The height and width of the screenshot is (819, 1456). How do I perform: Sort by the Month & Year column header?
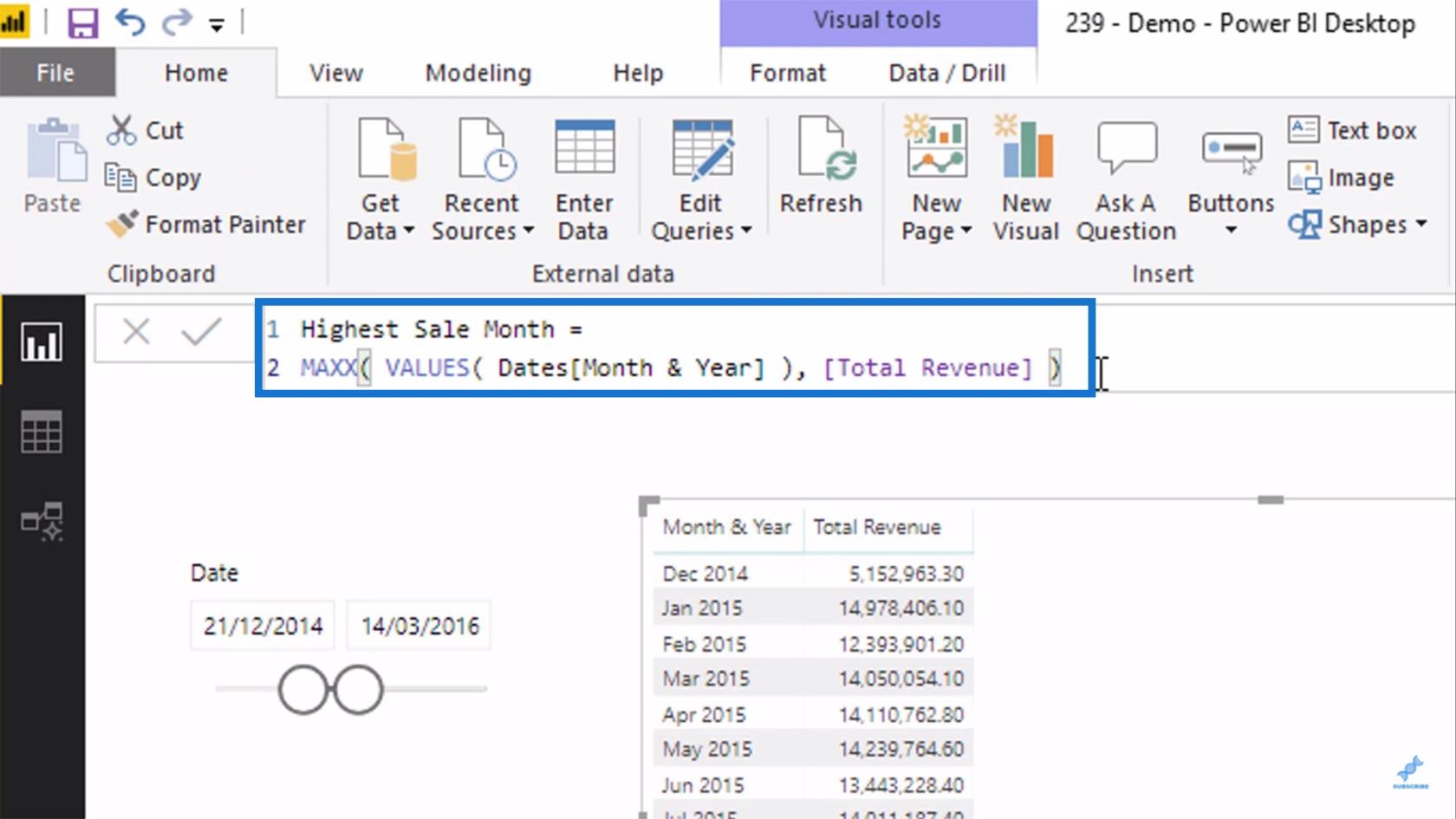click(726, 527)
